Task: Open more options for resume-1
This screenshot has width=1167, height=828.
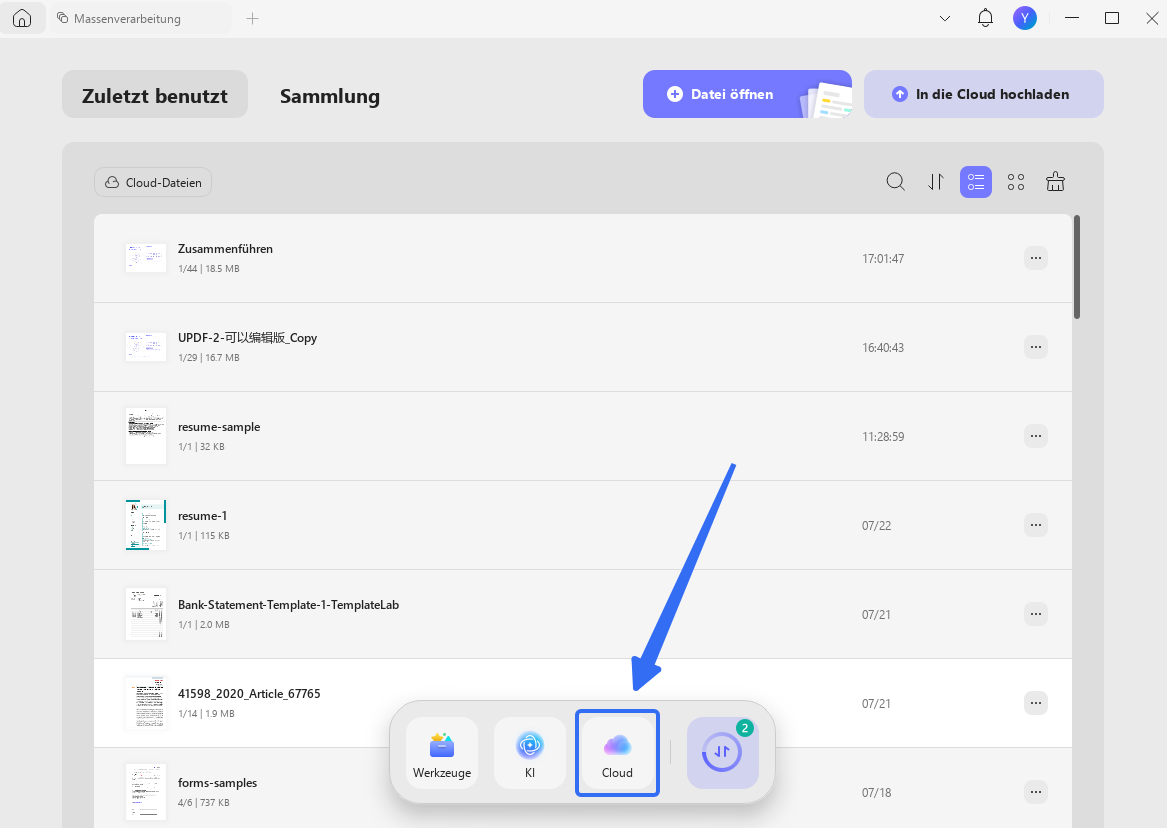Action: 1036,524
